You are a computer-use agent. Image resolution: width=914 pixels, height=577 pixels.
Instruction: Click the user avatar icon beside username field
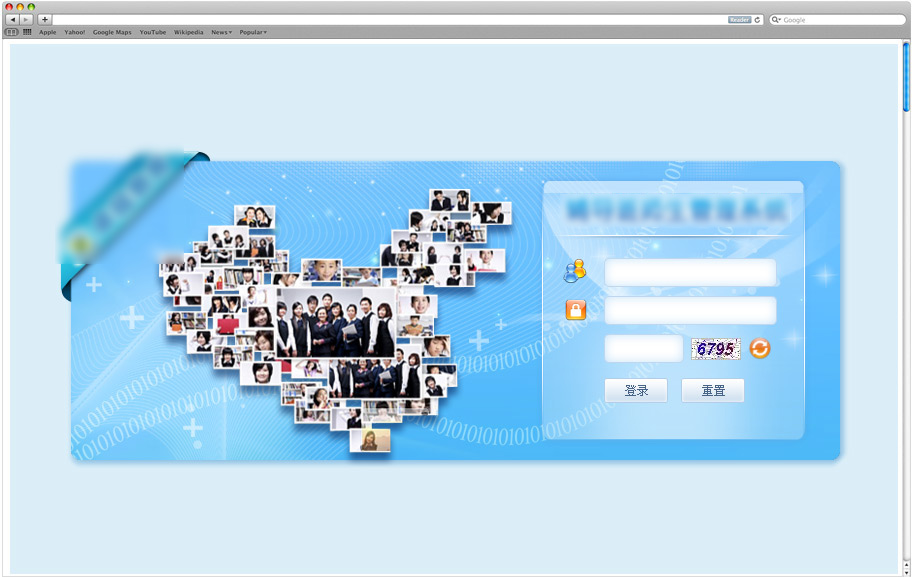(x=575, y=271)
